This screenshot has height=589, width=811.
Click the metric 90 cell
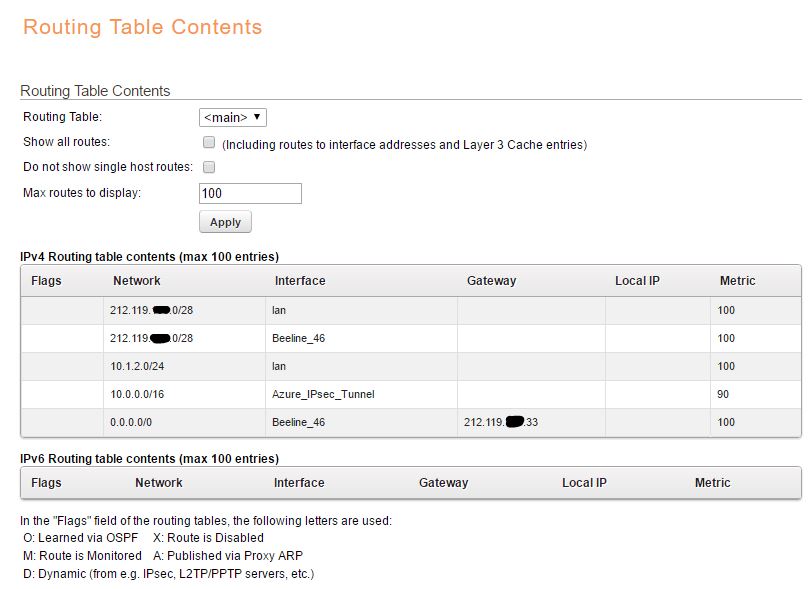click(723, 394)
